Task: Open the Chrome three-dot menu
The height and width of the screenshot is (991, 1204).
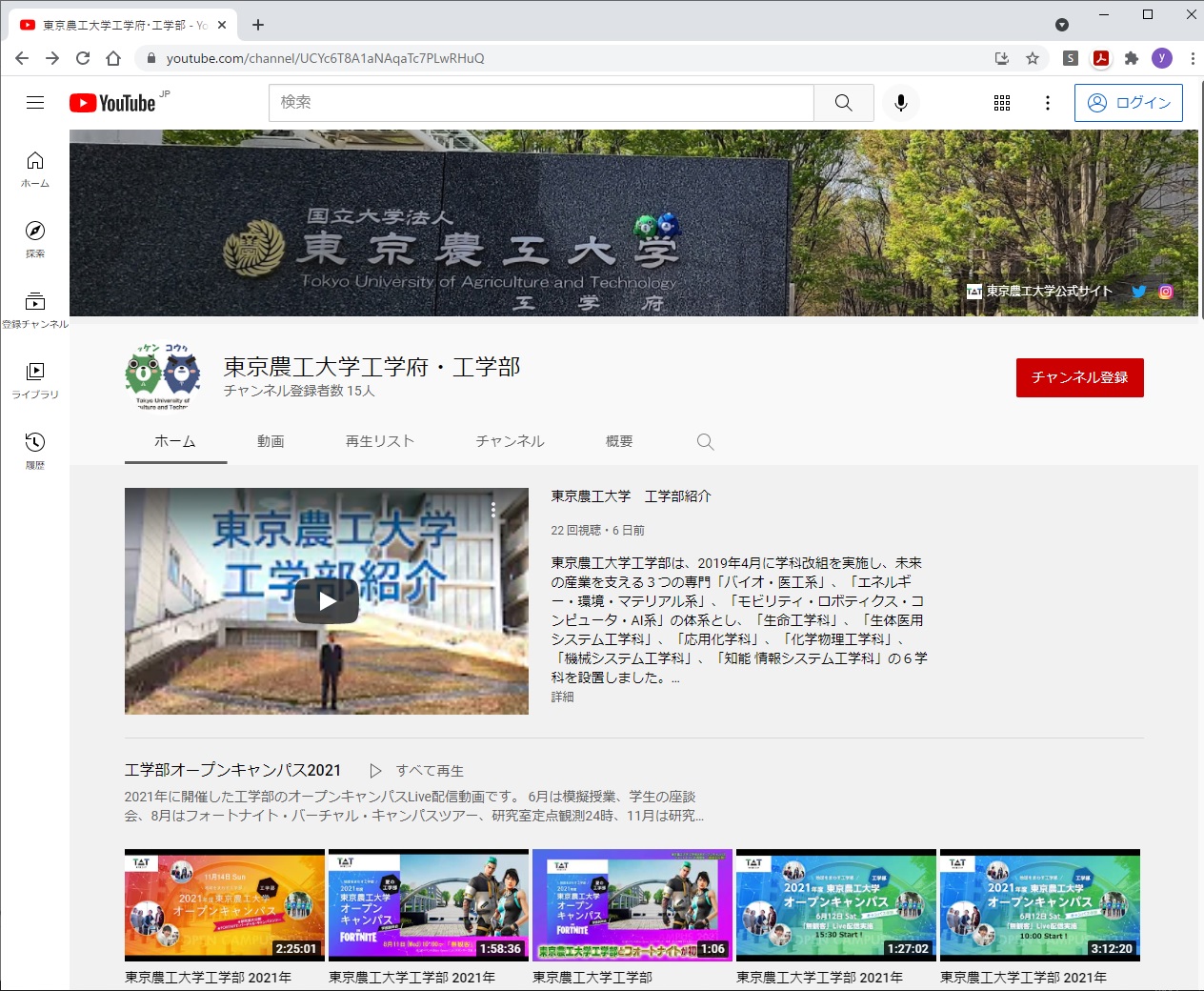Action: 1192,58
